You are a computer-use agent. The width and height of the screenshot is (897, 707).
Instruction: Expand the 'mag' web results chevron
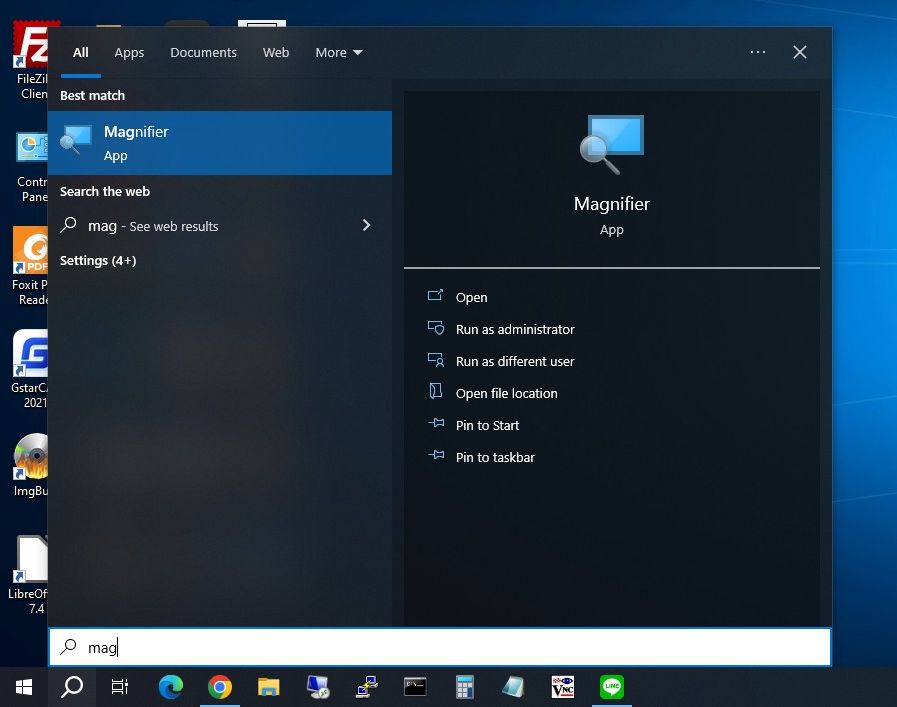click(x=366, y=225)
